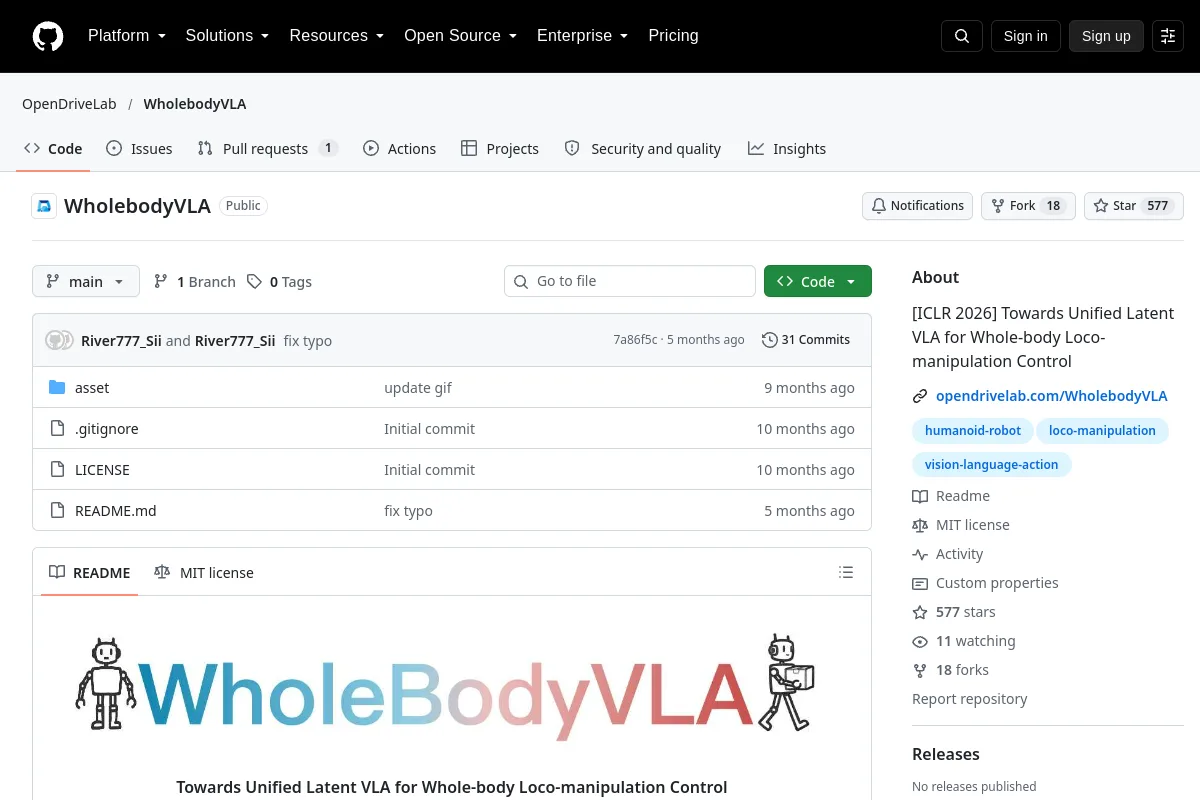Select the MIT license tab in file viewer
The height and width of the screenshot is (800, 1200).
click(x=203, y=573)
